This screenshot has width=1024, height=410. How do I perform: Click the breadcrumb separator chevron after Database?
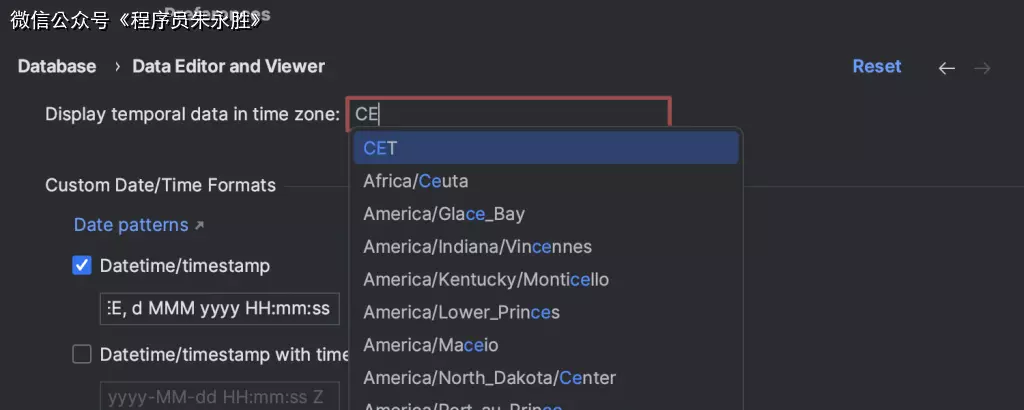click(116, 67)
